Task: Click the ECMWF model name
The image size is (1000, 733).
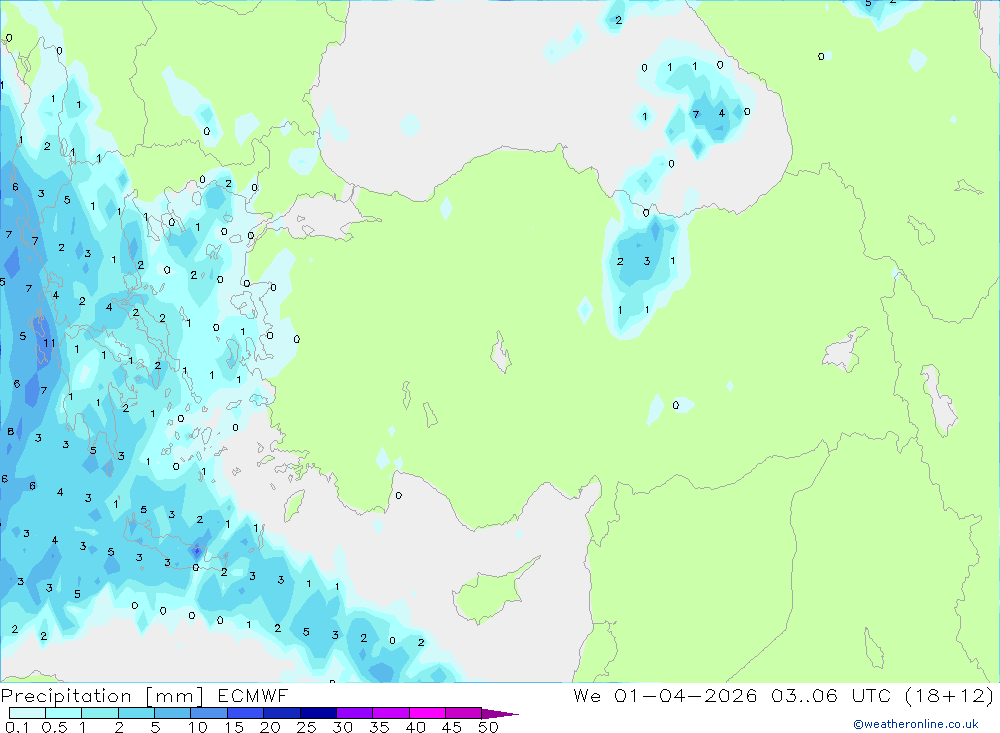Action: 253,696
